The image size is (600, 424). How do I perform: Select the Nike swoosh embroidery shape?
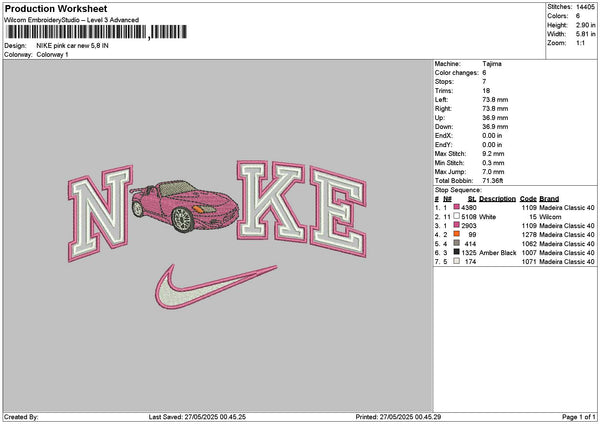click(x=215, y=282)
